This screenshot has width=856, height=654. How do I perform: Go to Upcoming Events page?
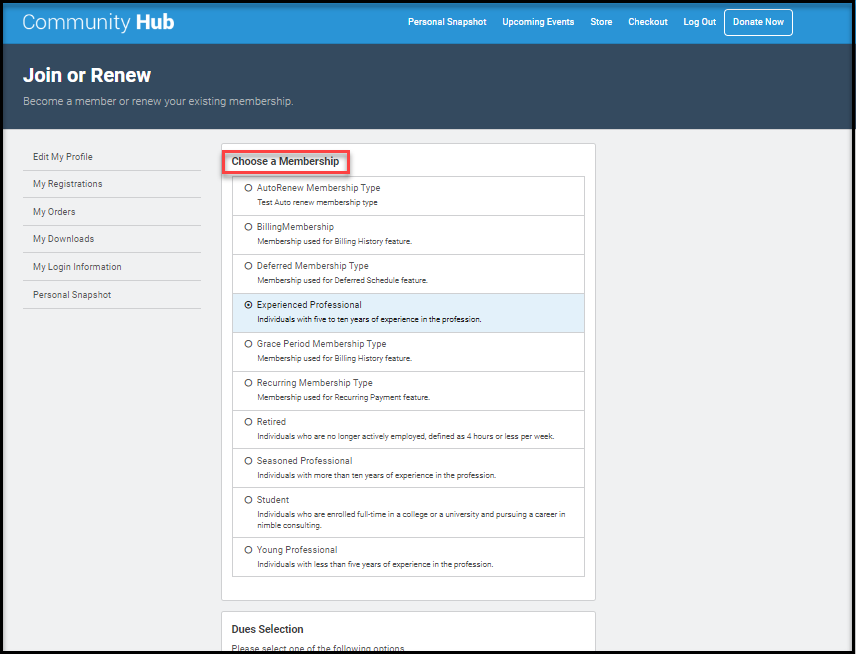click(x=538, y=22)
